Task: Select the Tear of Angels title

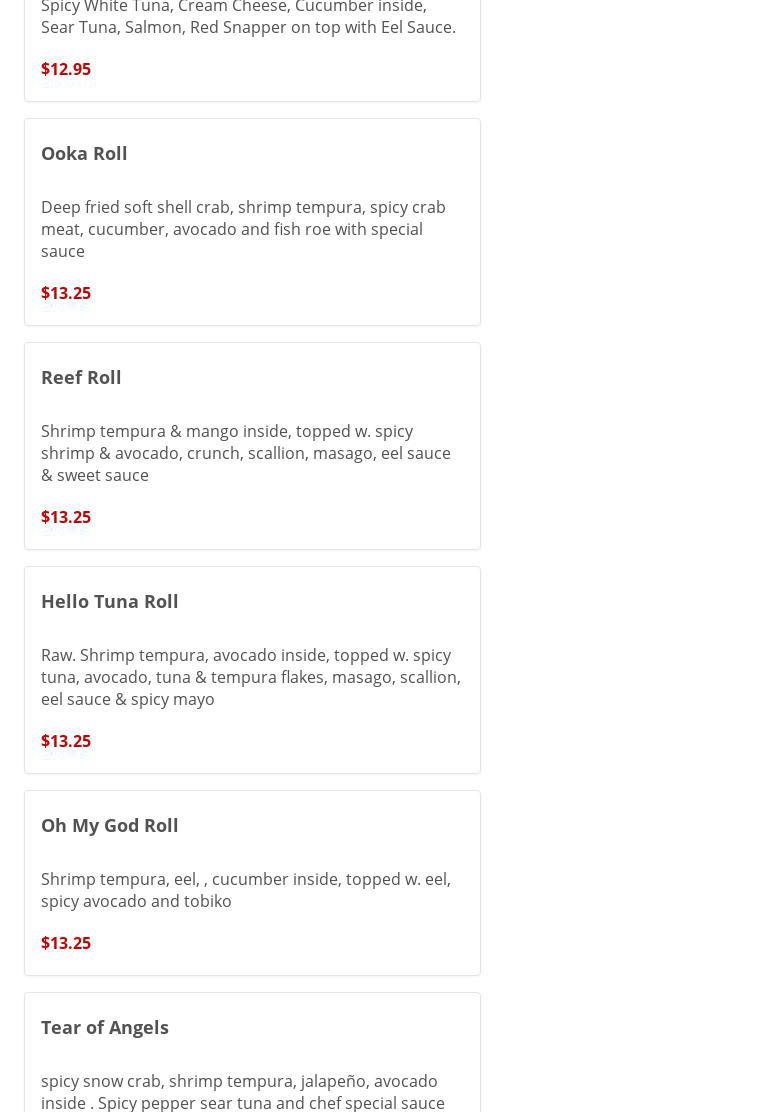Action: coord(104,1027)
